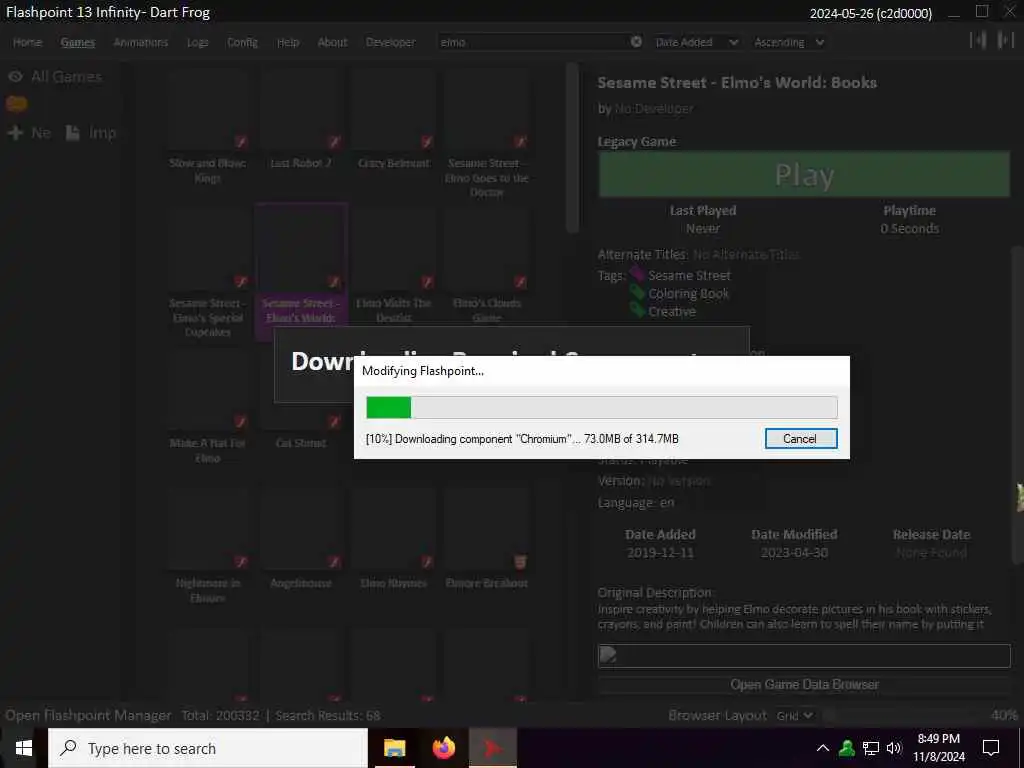Click the network icon in system tray
This screenshot has width=1024, height=768.
(x=871, y=748)
